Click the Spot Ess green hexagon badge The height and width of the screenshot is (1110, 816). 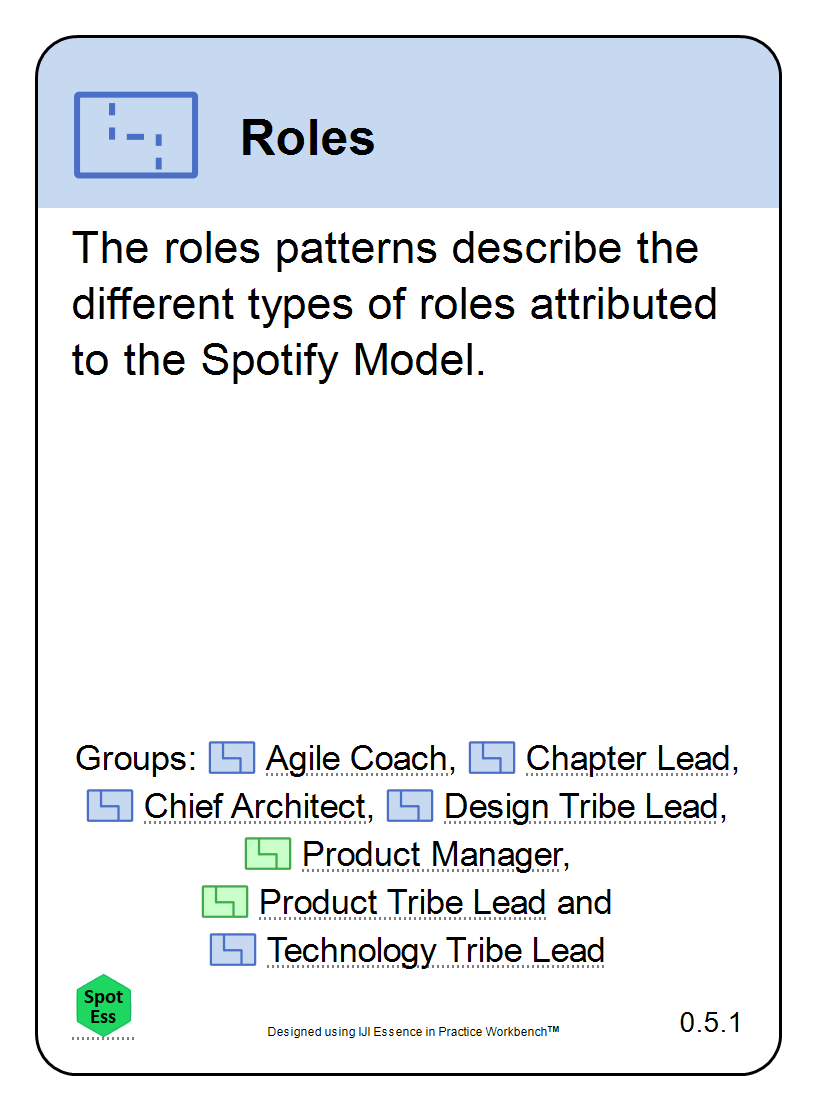103,1006
